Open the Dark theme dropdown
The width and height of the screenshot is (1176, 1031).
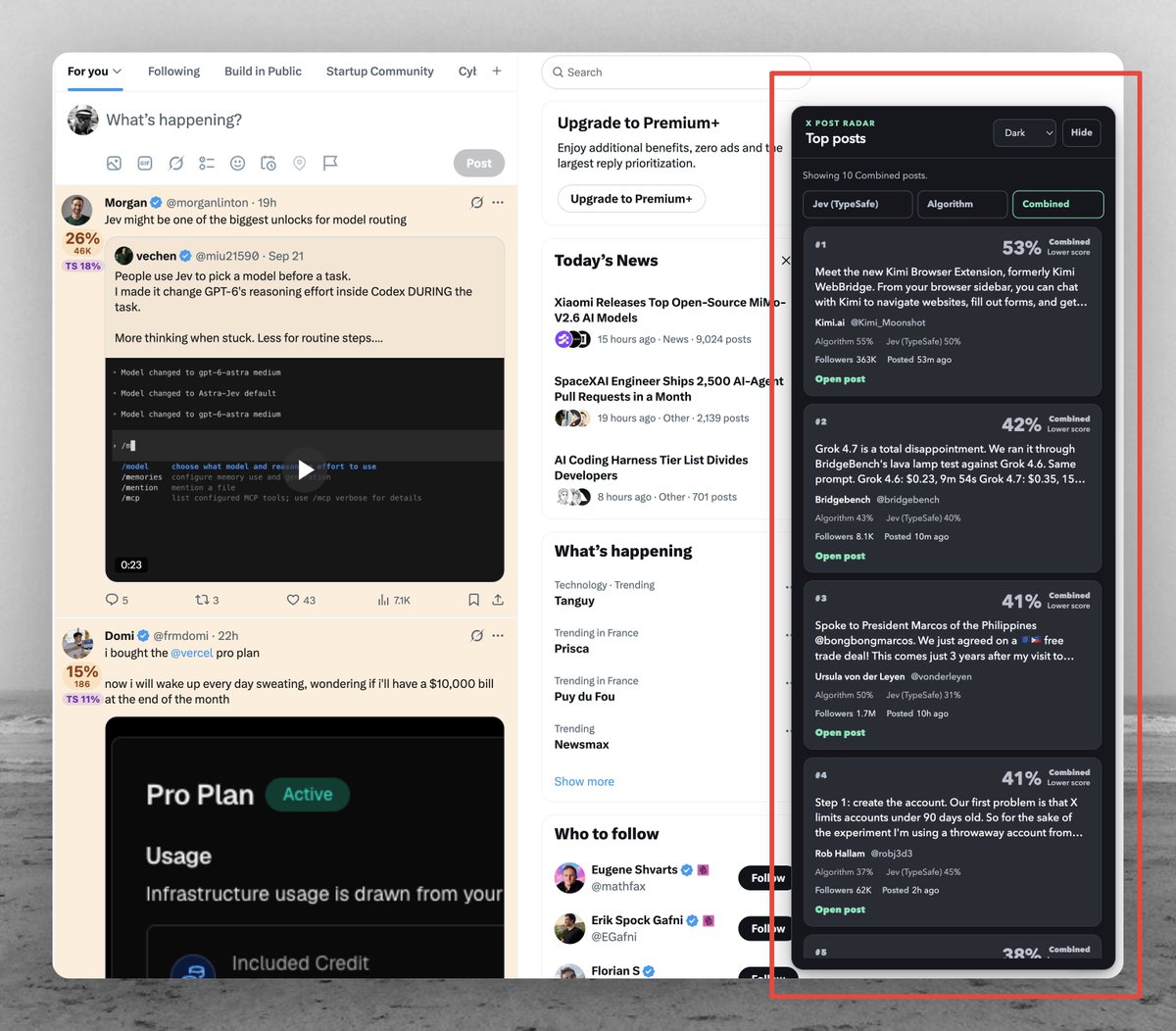(x=1024, y=133)
